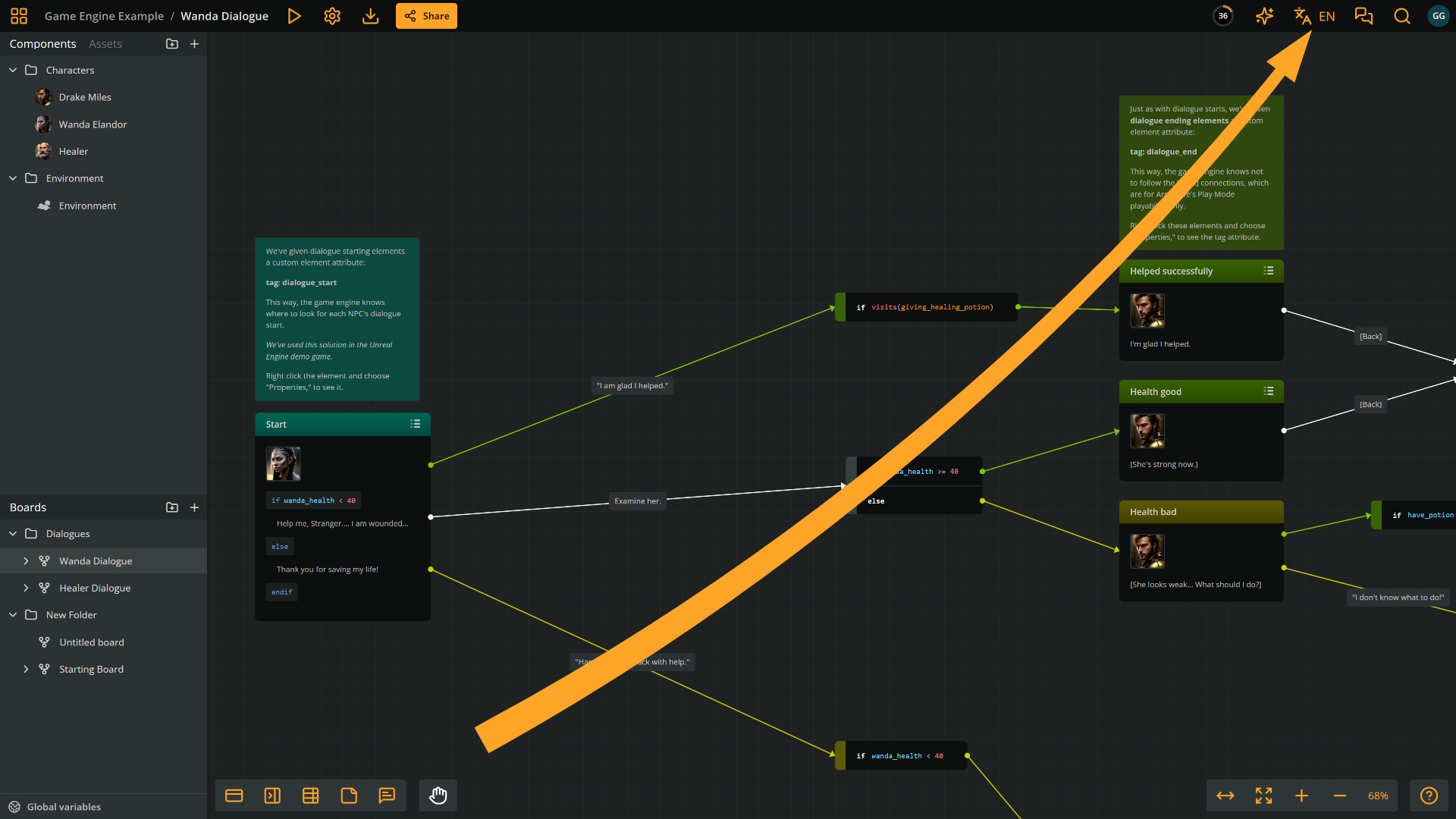The height and width of the screenshot is (819, 1456).
Task: Open project settings via the gear icon
Action: (332, 16)
